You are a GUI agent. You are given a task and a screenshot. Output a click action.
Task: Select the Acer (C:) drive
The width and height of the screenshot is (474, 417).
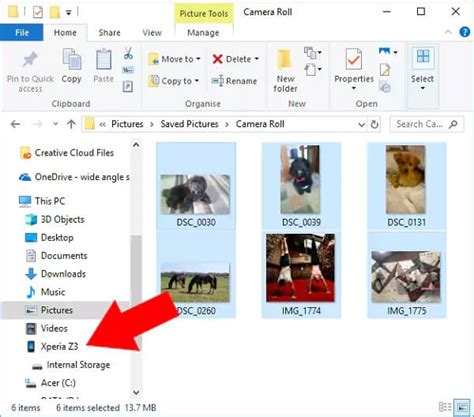coord(50,383)
